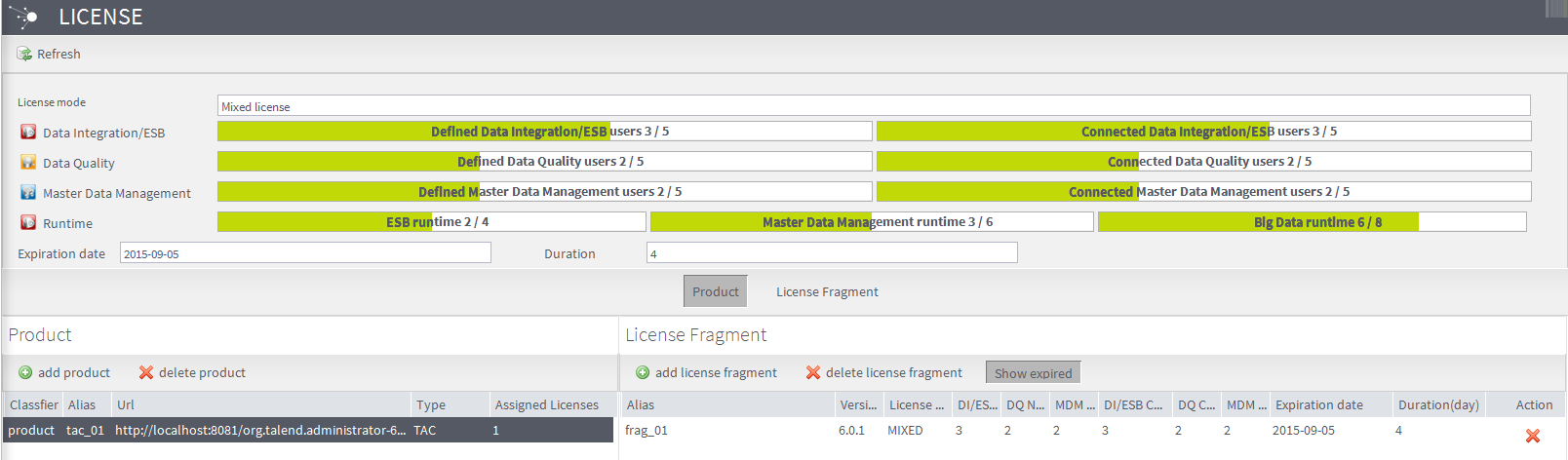
Task: Click red X action for frag_01
Action: tap(1533, 436)
